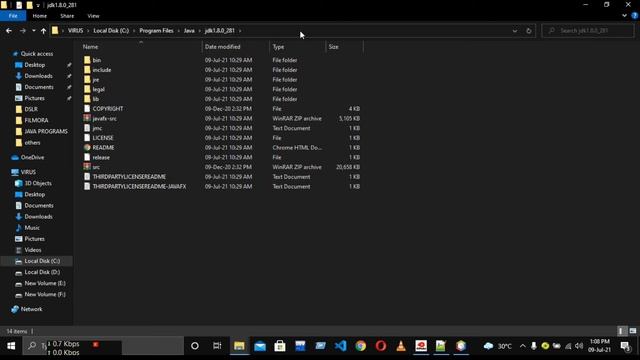Switch to large icons view in status bar
640x360 pixels.
(x=633, y=331)
